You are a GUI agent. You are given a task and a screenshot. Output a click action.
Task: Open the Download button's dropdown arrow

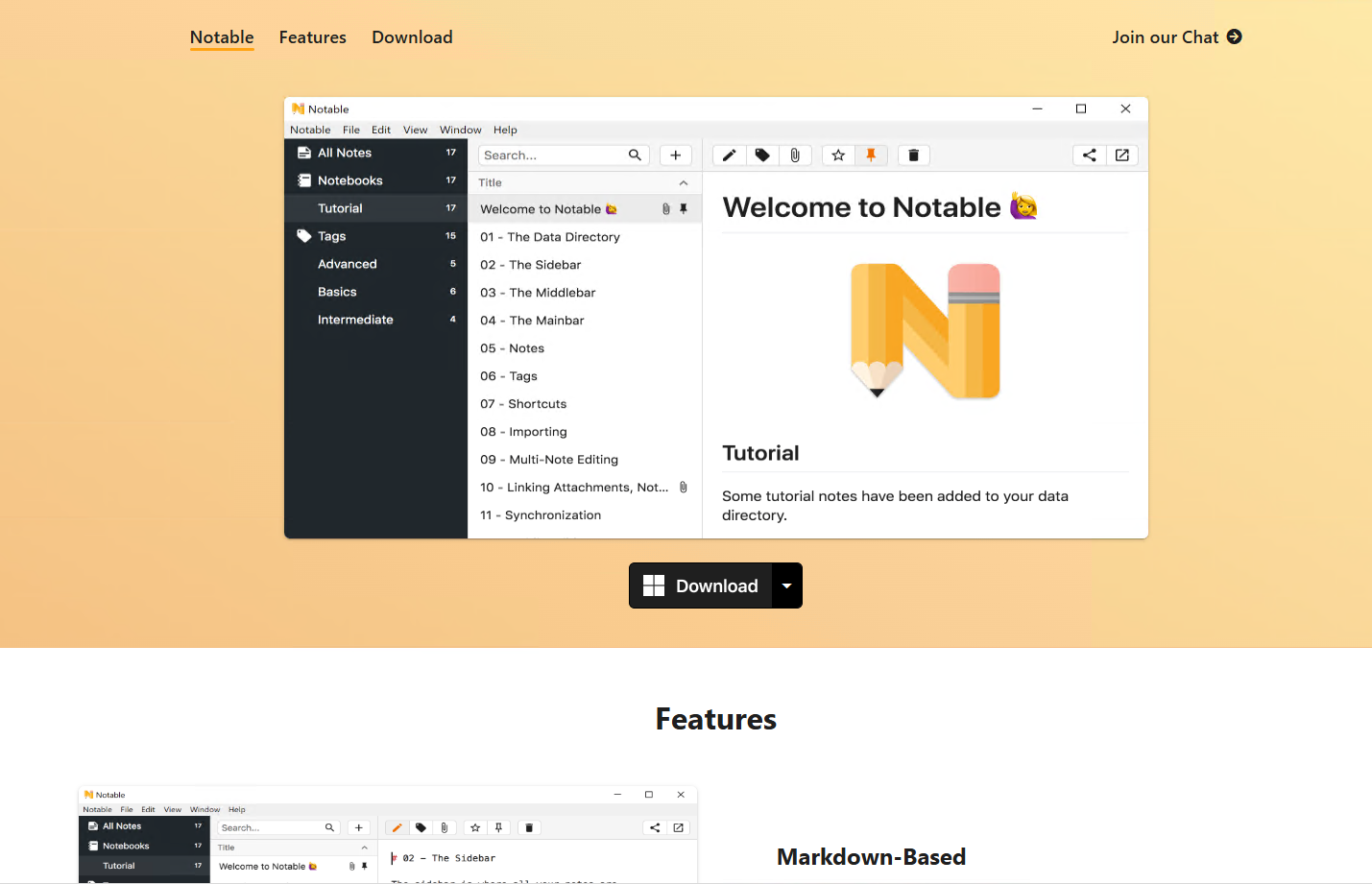(787, 585)
